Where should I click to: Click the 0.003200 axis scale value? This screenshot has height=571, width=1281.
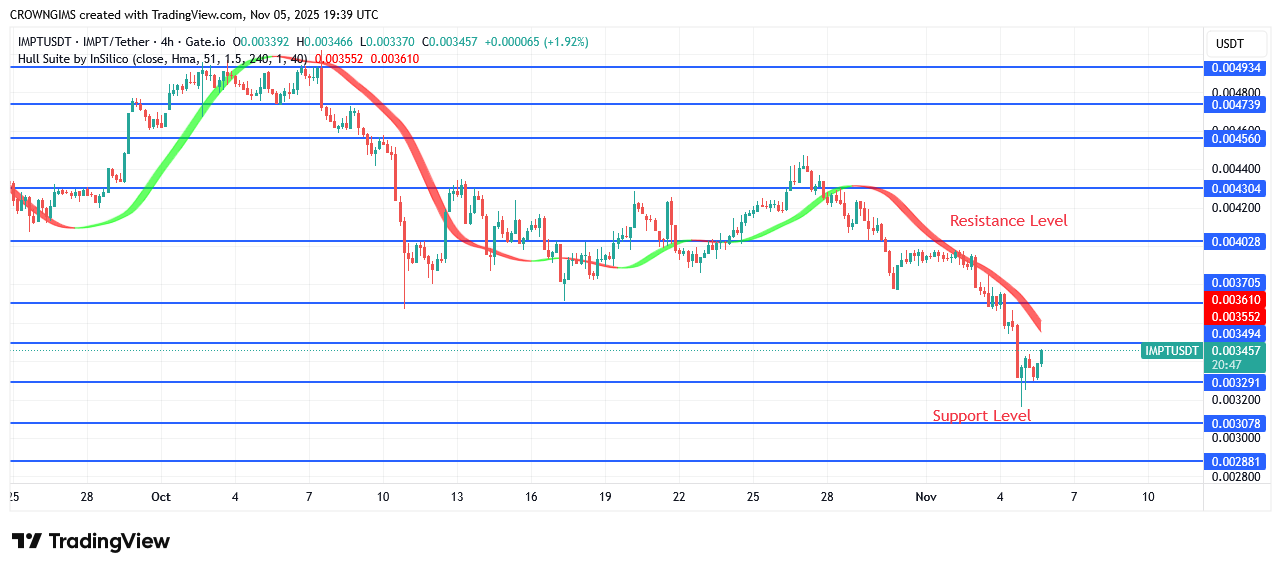click(x=1236, y=399)
